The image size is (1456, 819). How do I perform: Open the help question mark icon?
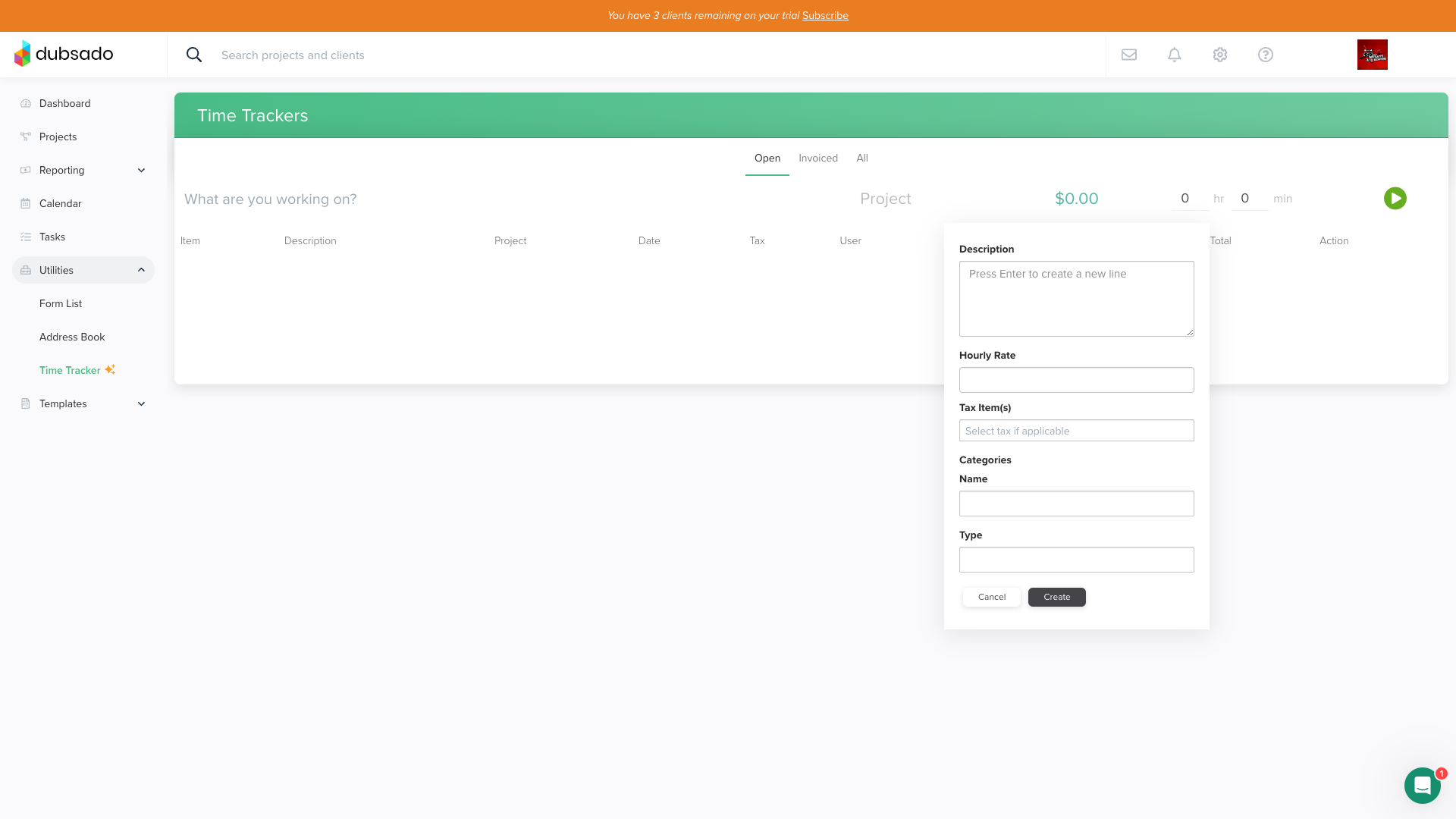[x=1266, y=55]
